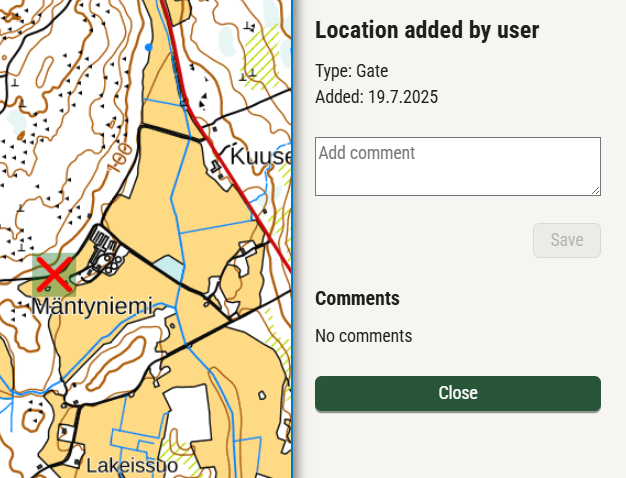Click the Save button

pyautogui.click(x=567, y=240)
